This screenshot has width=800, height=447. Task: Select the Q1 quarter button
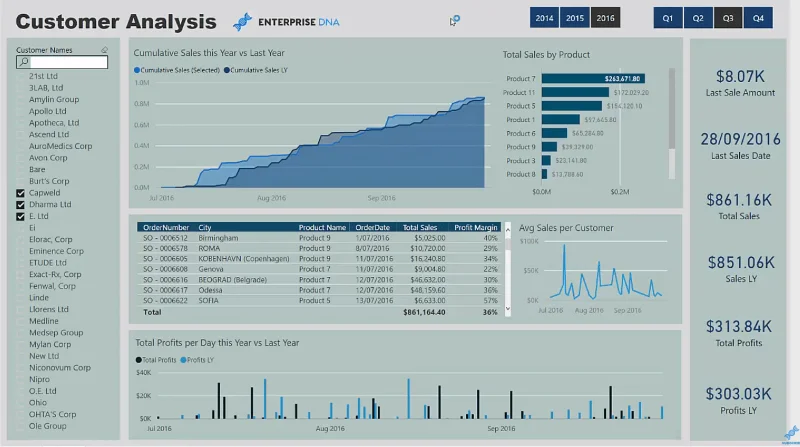668,18
